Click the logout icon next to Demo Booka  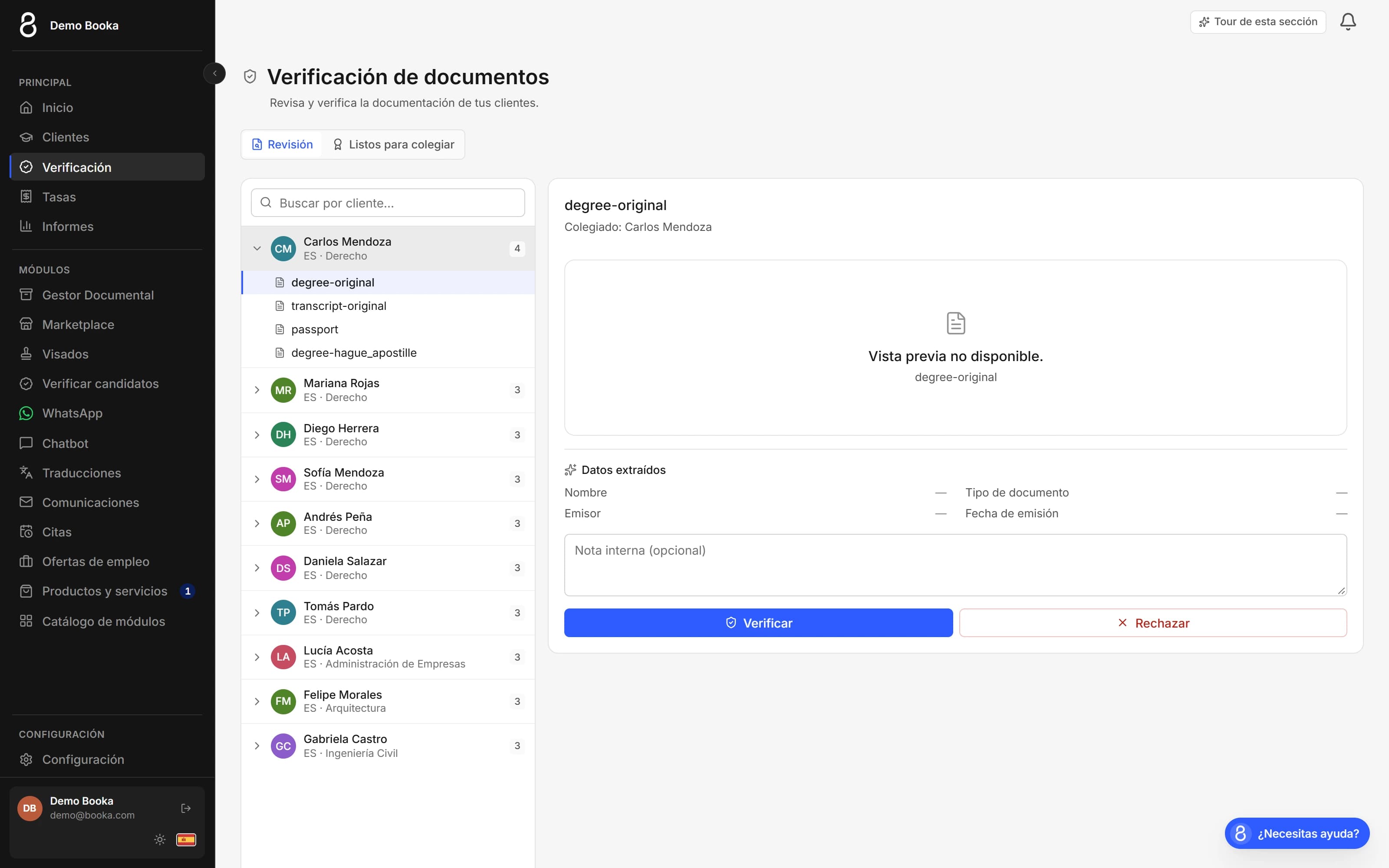tap(186, 808)
